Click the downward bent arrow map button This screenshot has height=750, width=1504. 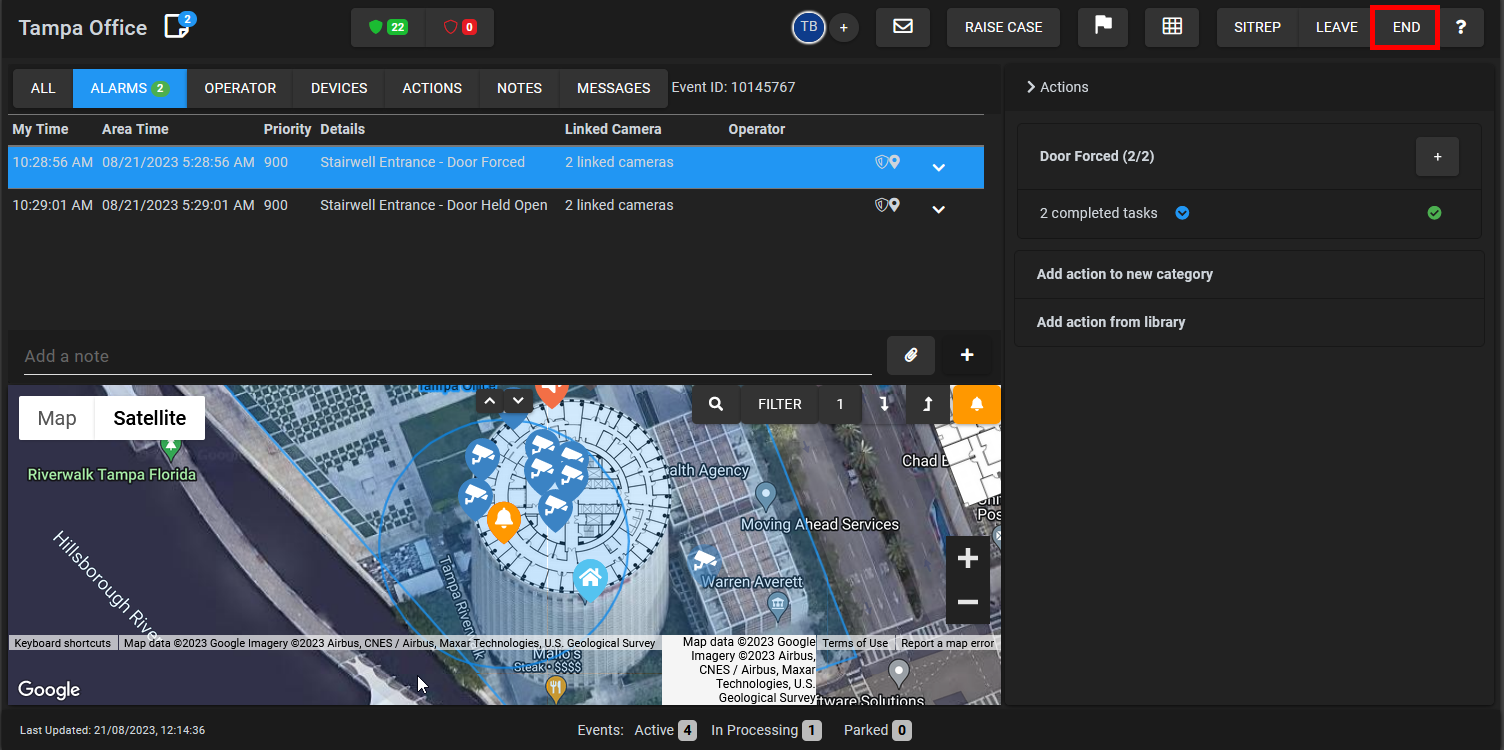point(884,404)
